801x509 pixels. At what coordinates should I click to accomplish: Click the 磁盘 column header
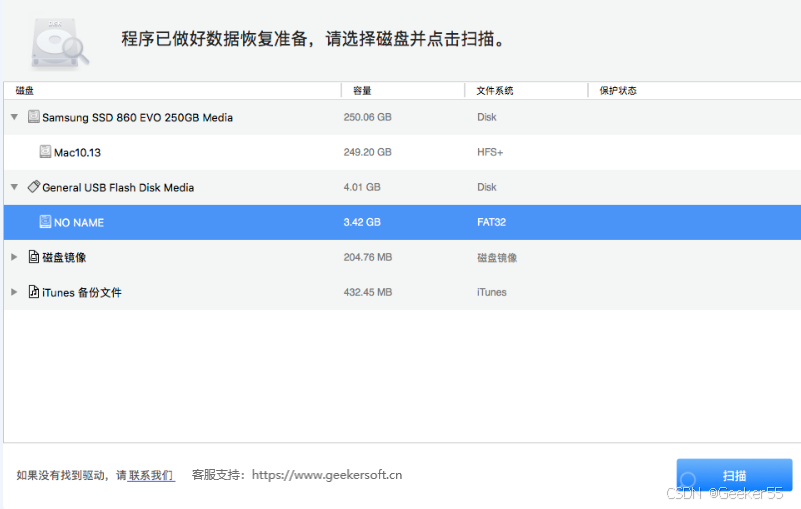[x=173, y=90]
